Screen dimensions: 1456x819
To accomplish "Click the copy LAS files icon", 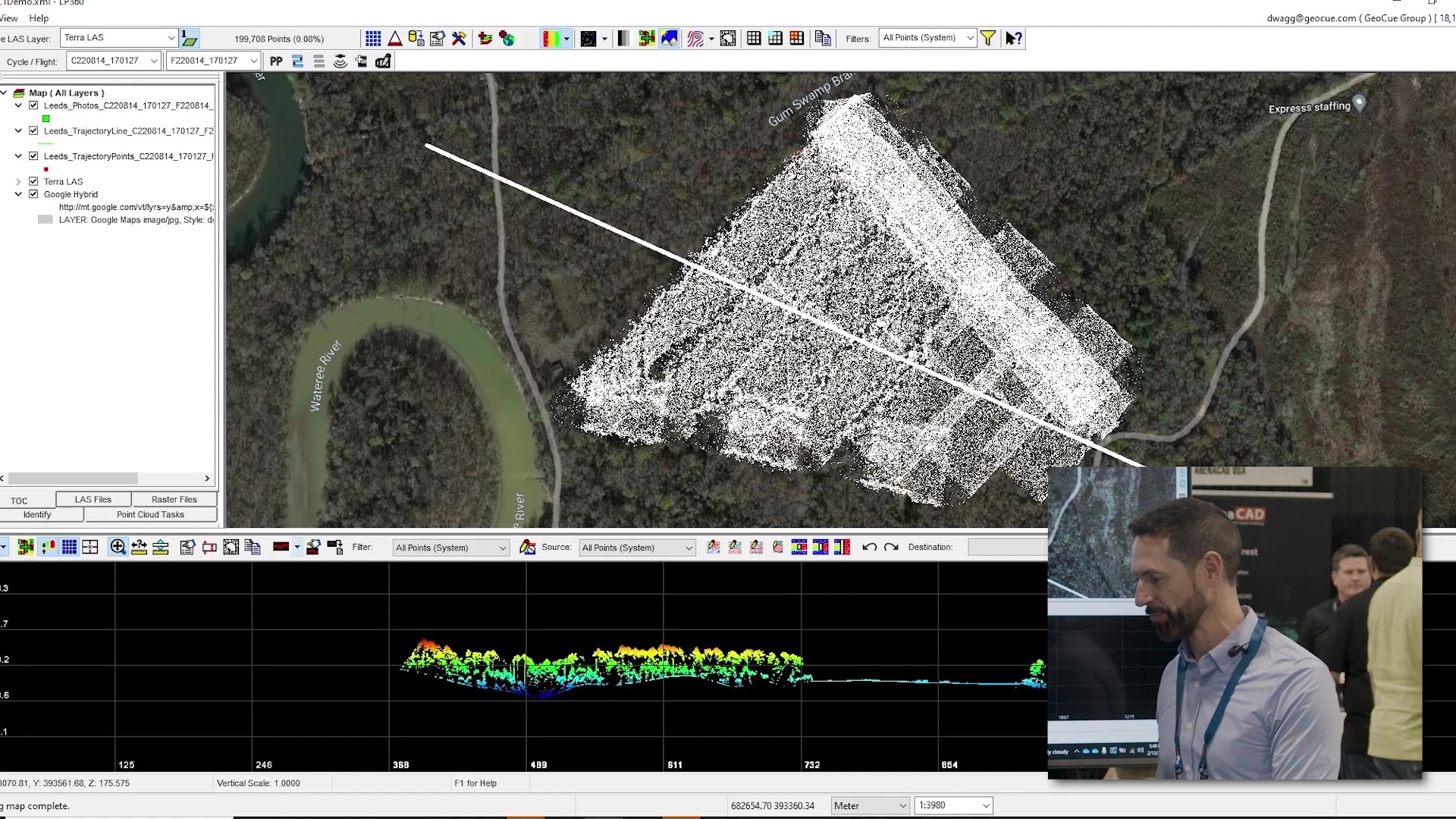I will point(823,38).
